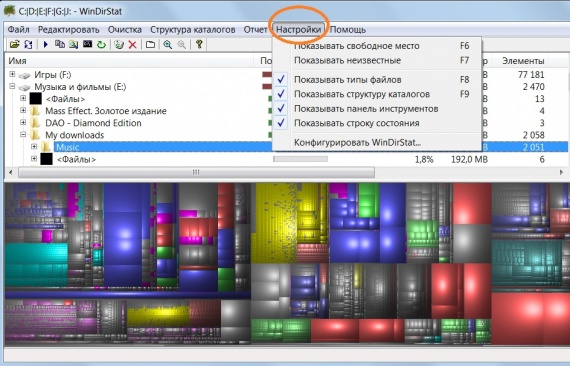
Task: Click the help key icon in toolbar
Action: tap(199, 44)
